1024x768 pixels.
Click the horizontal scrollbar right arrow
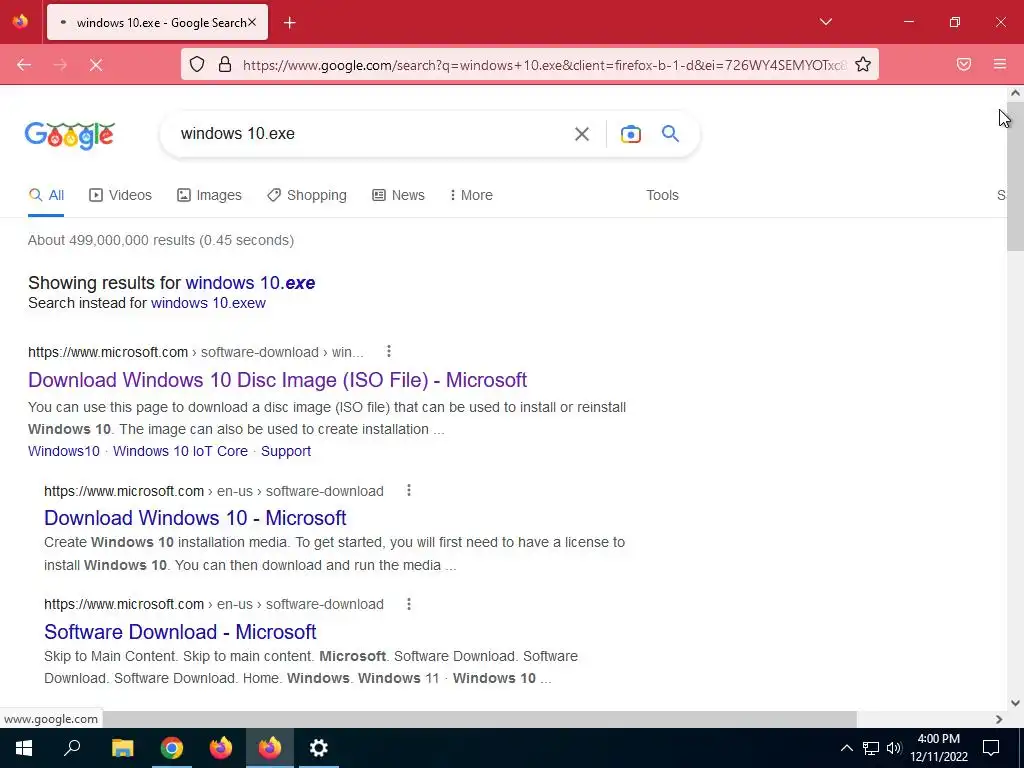click(x=999, y=719)
